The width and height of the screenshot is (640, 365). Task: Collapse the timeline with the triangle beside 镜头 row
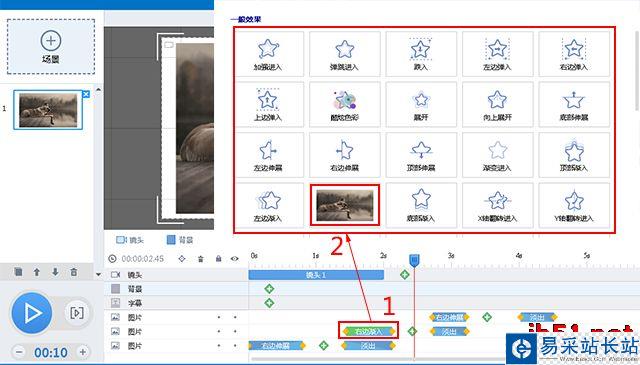98,275
